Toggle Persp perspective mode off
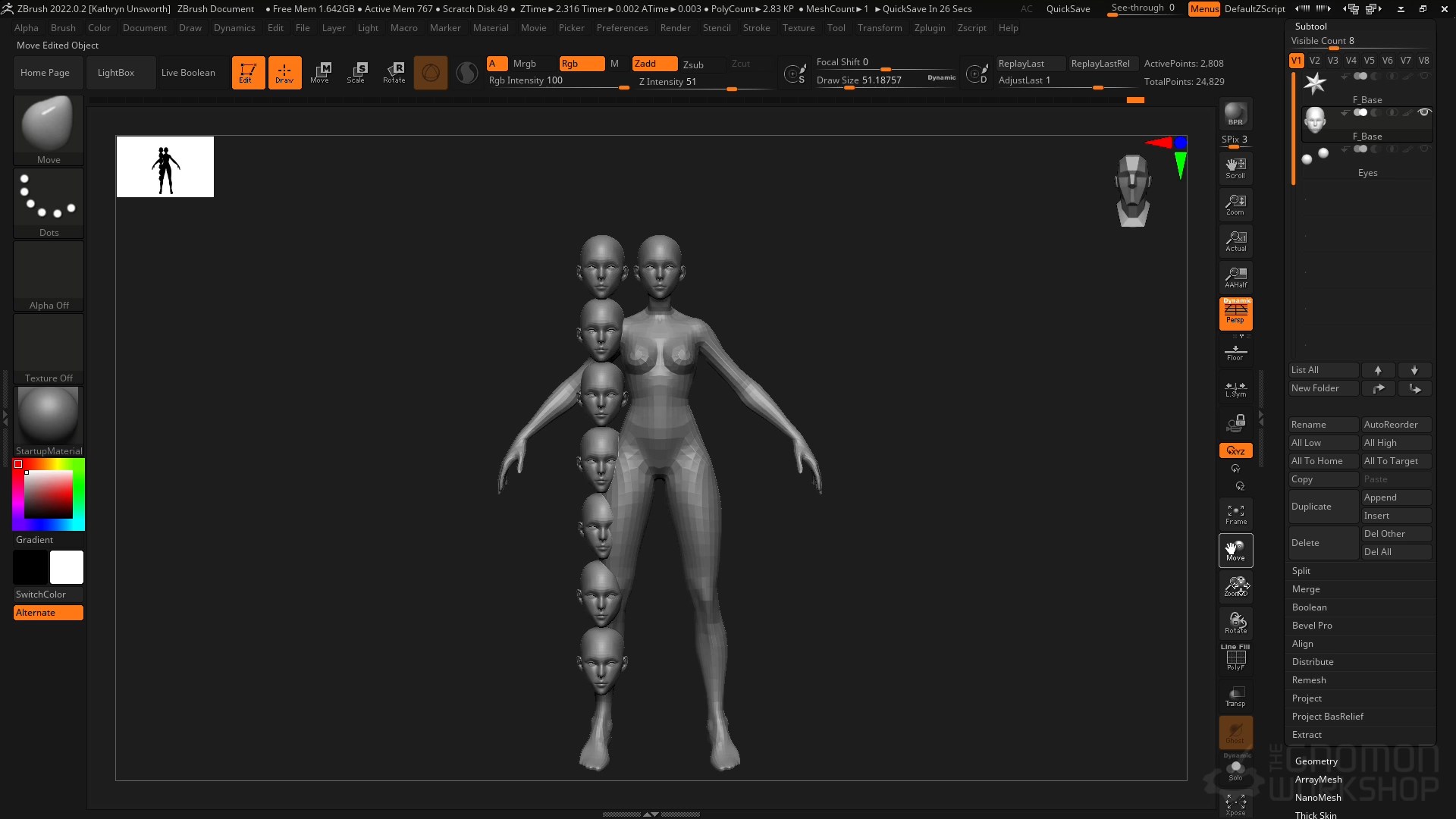 pos(1235,313)
